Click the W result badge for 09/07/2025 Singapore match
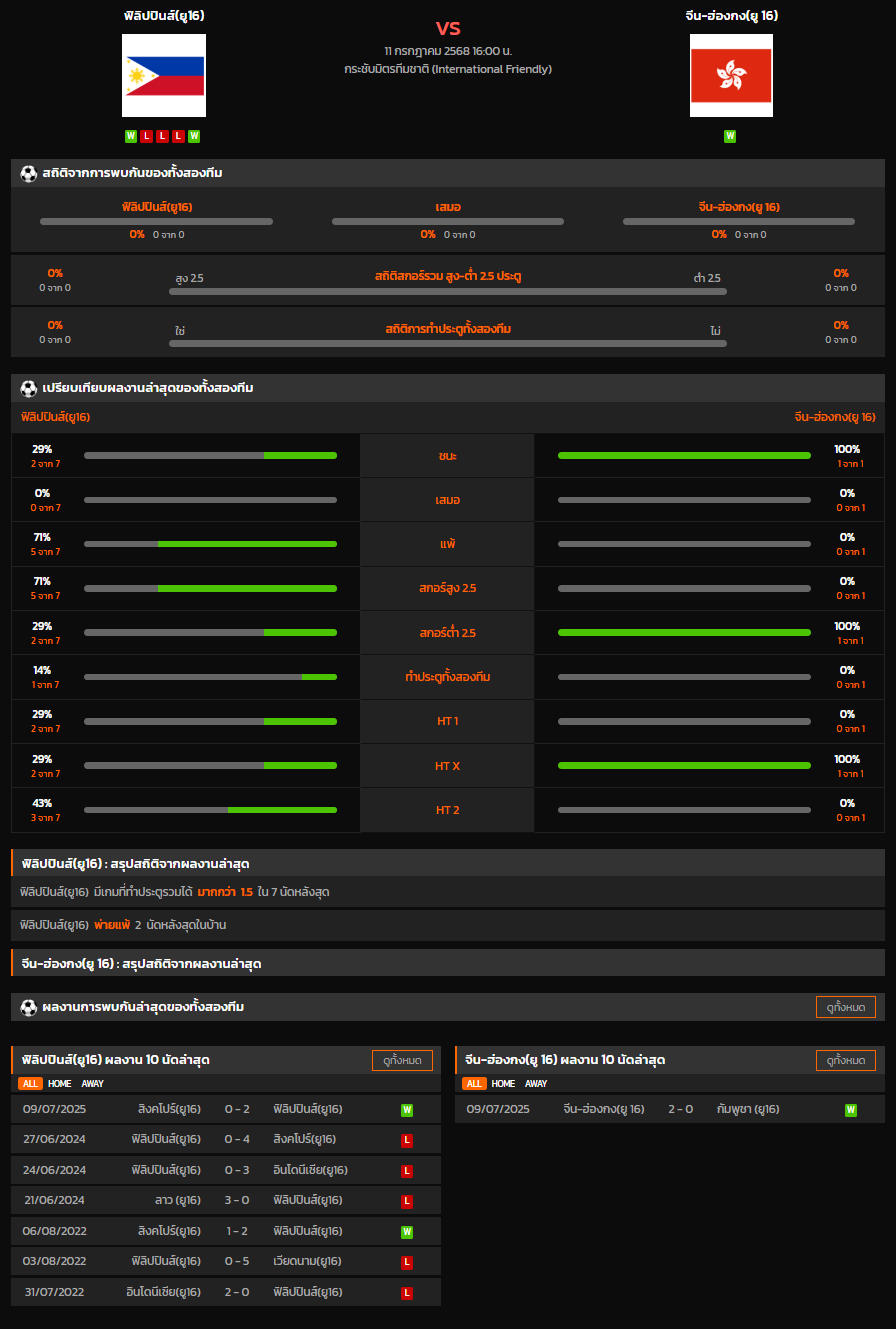Image resolution: width=896 pixels, height=1329 pixels. pos(407,1110)
